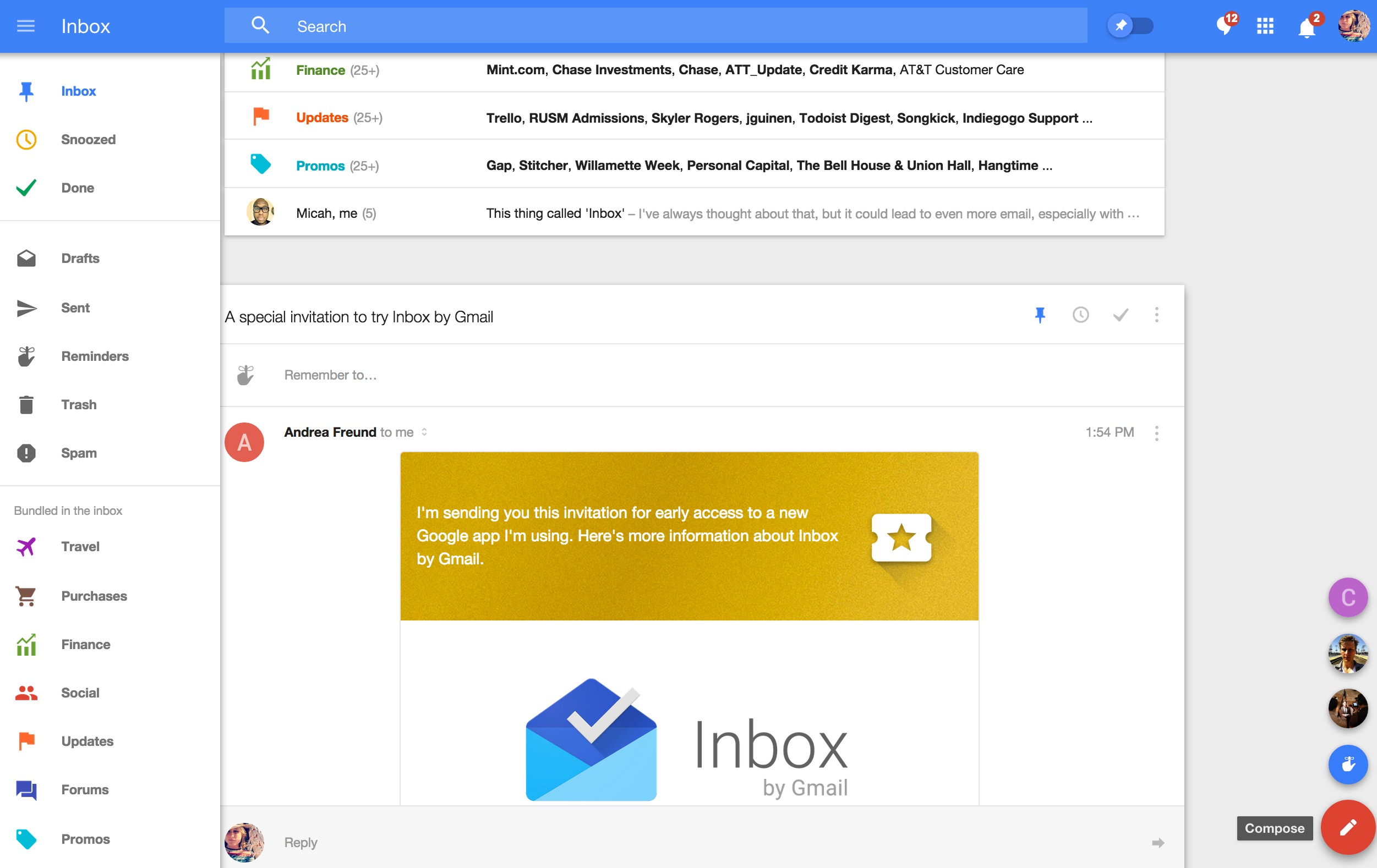Open the hamburger main menu
Screen dimensions: 1377x868
[x=26, y=26]
